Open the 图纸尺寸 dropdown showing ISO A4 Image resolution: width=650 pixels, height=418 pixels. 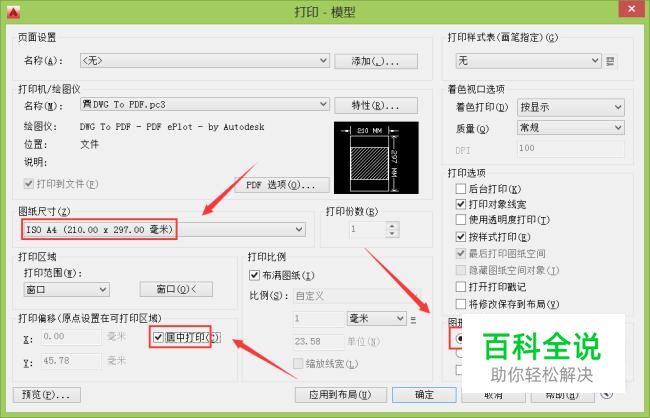click(x=164, y=229)
